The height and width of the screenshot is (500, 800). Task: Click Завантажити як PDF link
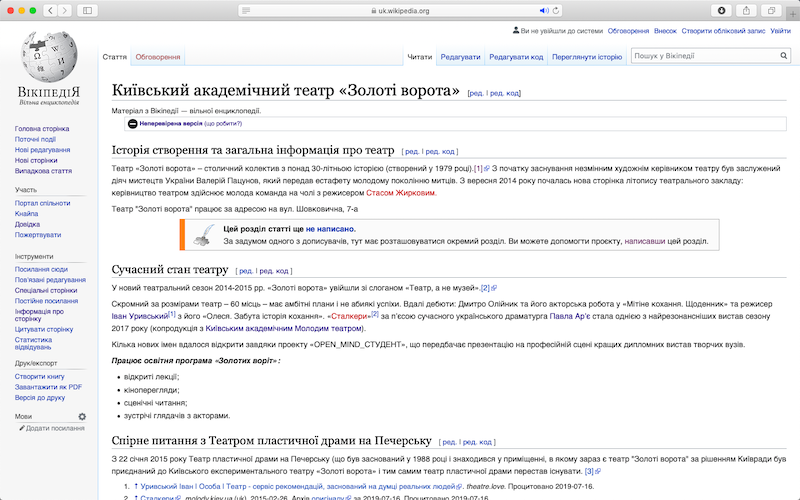click(48, 387)
